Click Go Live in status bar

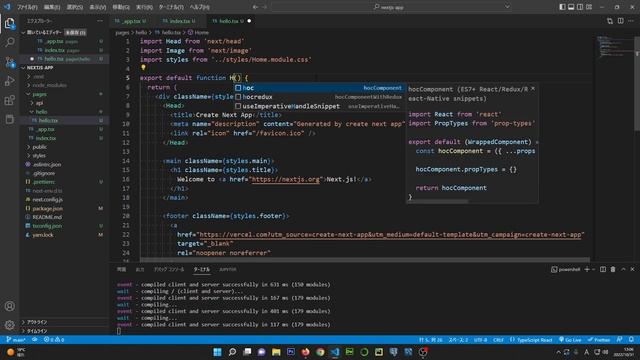(570, 340)
